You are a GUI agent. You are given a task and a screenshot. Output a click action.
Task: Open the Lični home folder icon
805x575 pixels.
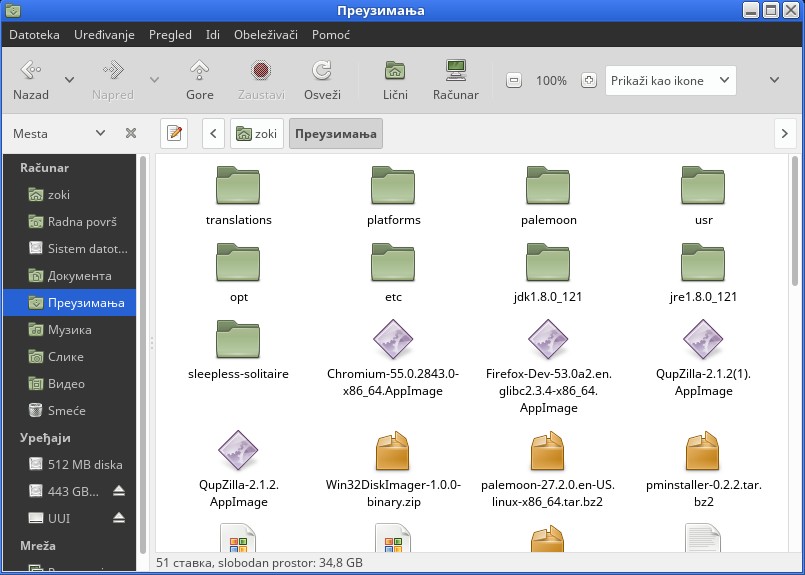point(395,71)
